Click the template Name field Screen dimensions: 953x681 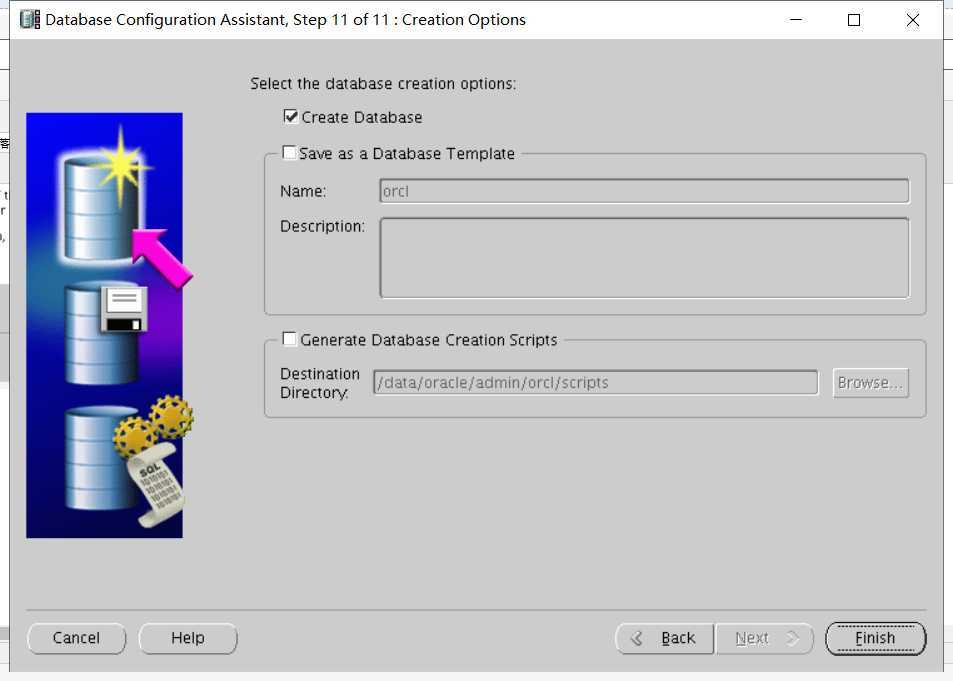click(644, 191)
